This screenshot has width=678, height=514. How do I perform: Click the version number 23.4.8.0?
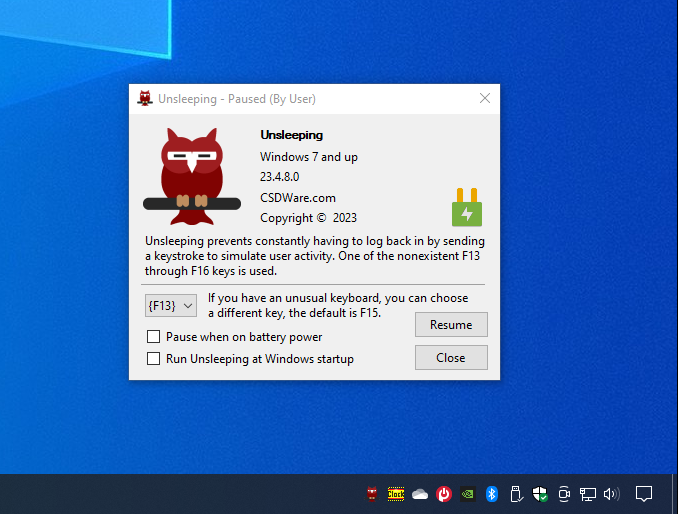pyautogui.click(x=279, y=176)
